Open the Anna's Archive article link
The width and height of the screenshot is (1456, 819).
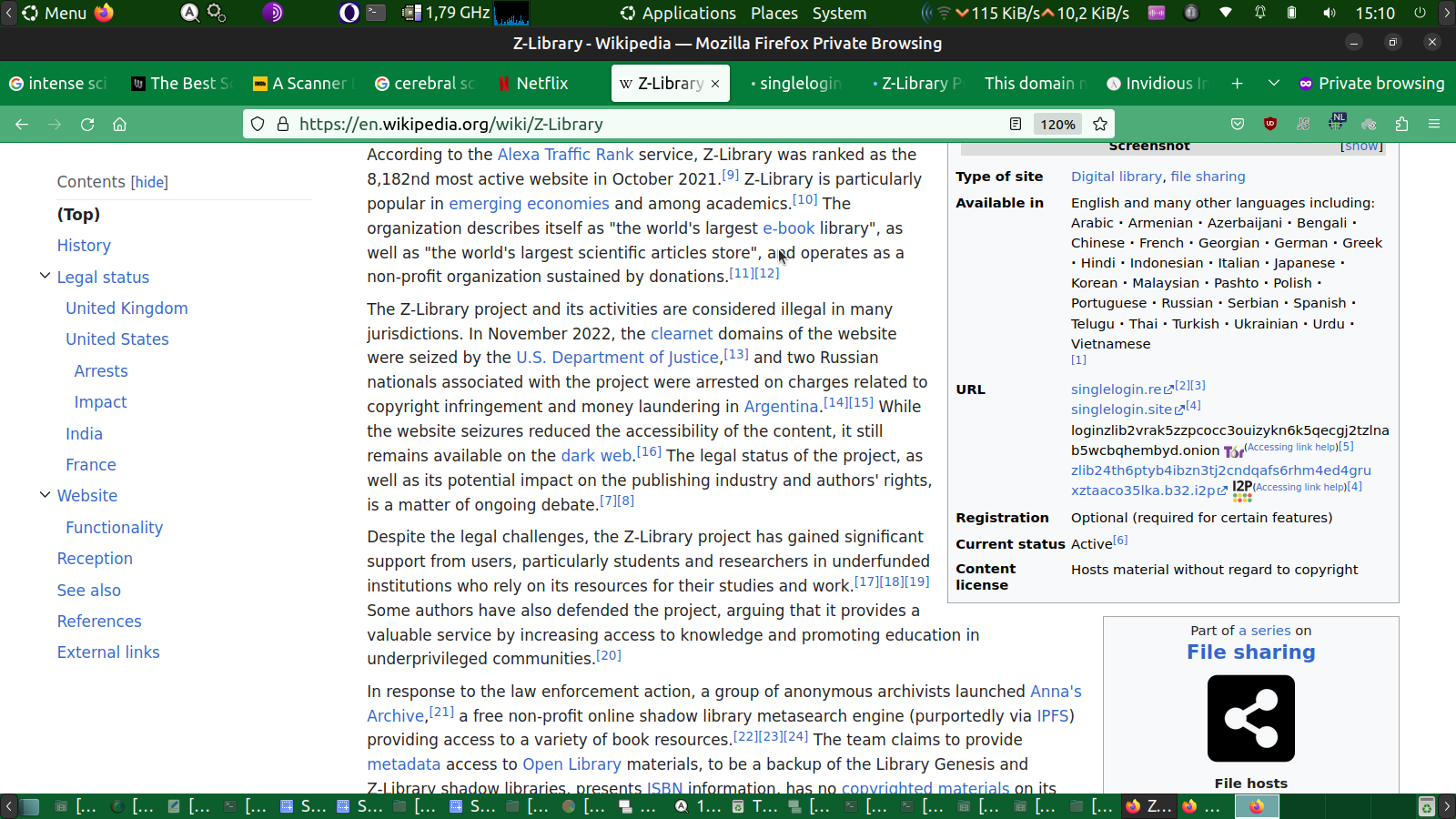point(1056,692)
